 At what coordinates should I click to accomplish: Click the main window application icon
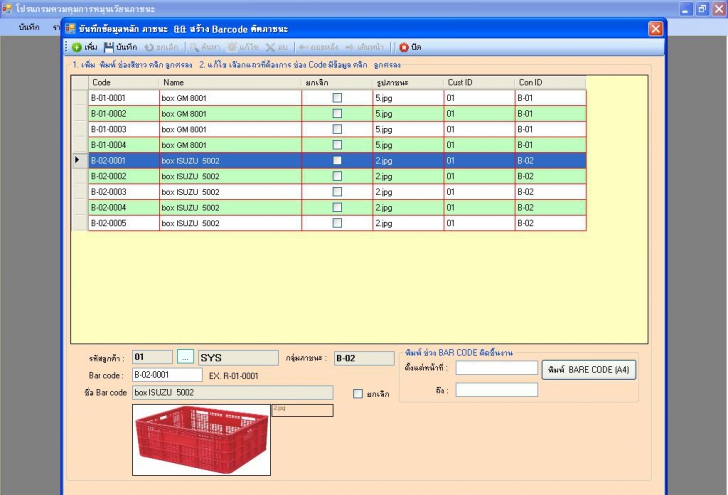[7, 8]
